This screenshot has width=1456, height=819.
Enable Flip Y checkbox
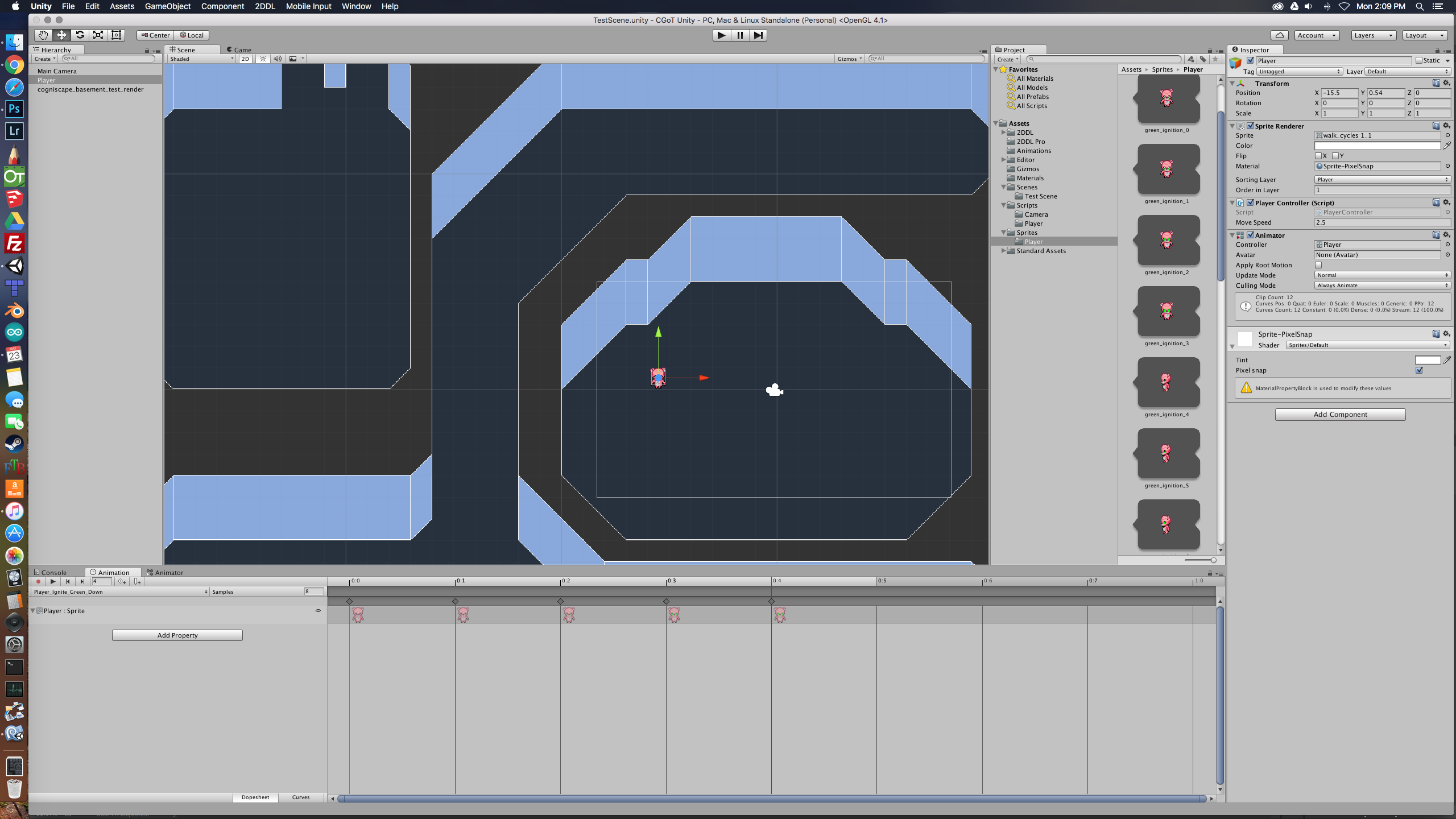click(x=1335, y=156)
